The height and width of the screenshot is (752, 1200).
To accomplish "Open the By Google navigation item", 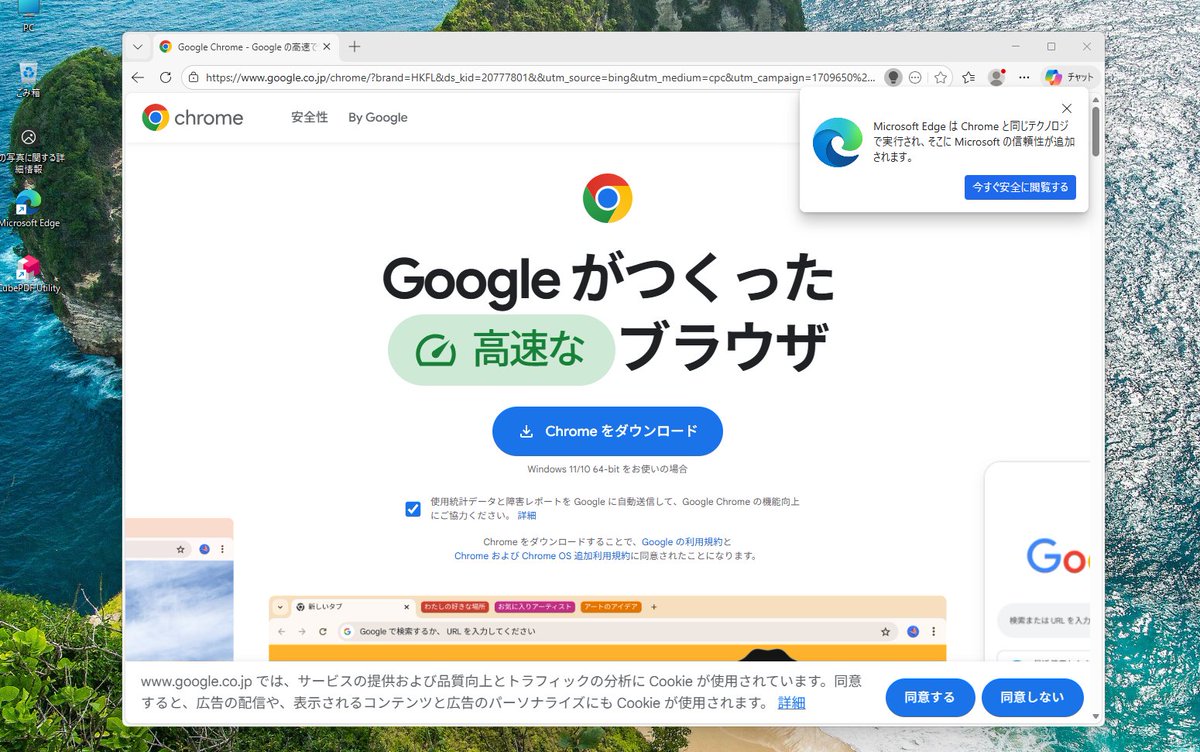I will (x=378, y=117).
